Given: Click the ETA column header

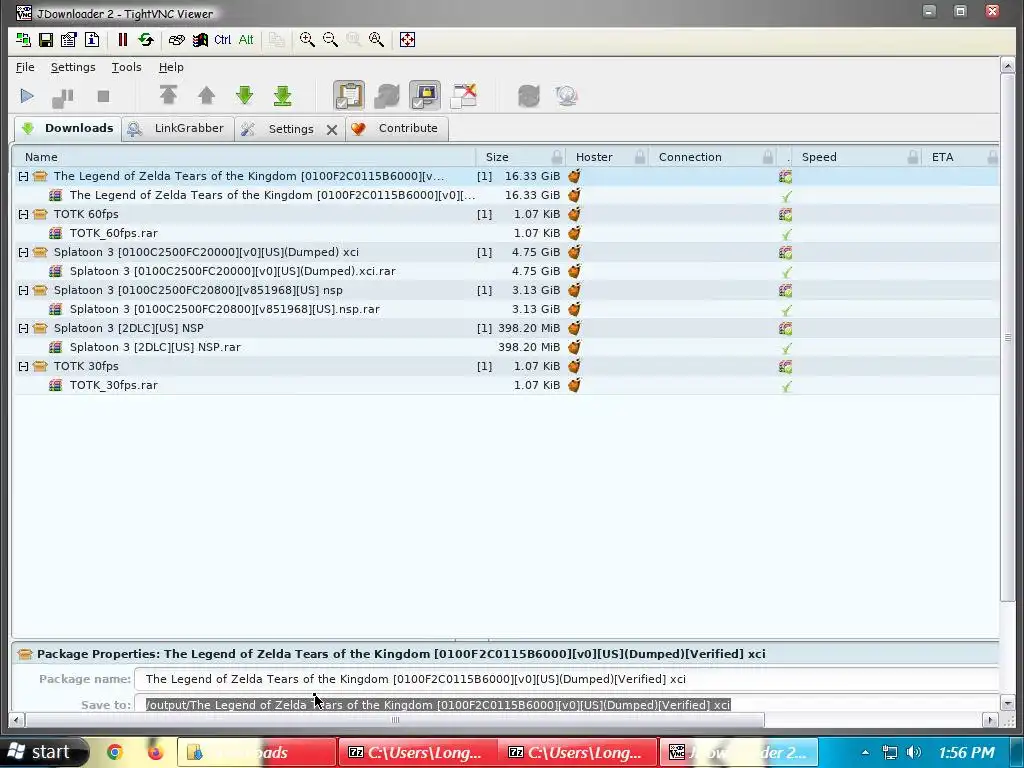Looking at the screenshot, I should point(961,157).
